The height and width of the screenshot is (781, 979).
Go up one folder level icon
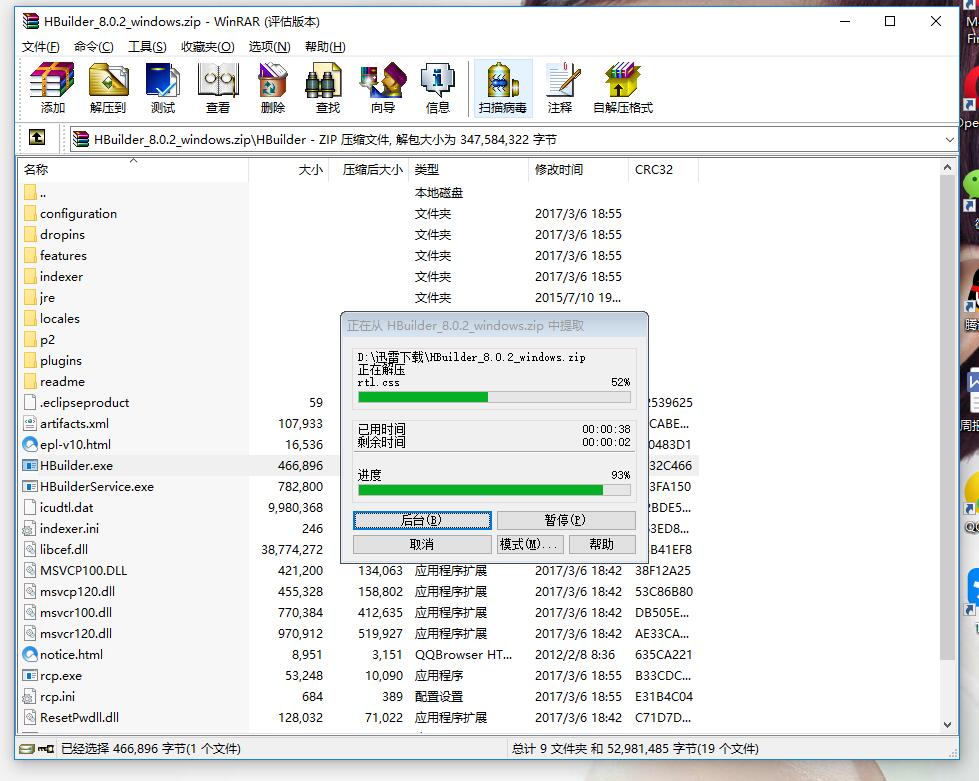pos(37,138)
